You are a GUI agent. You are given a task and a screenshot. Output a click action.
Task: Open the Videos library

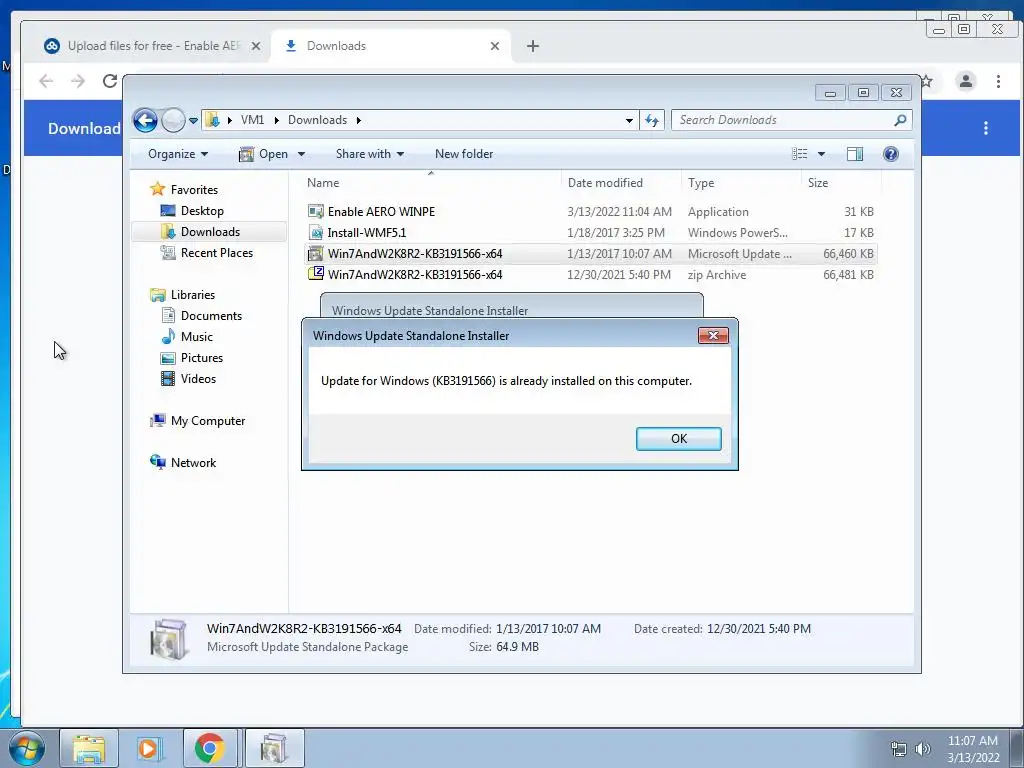click(198, 379)
